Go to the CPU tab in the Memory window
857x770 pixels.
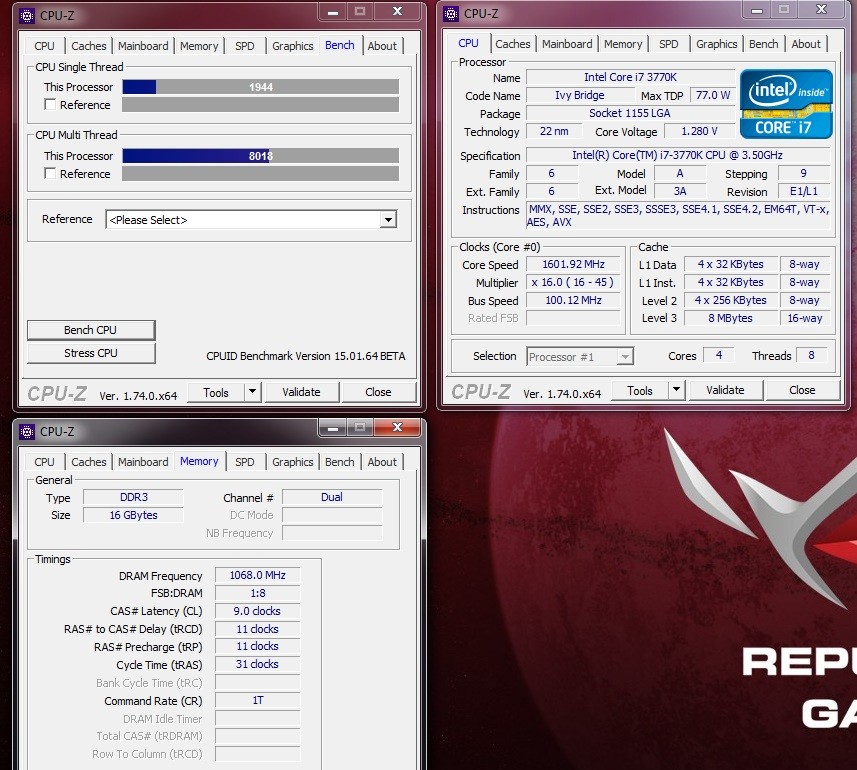(44, 462)
